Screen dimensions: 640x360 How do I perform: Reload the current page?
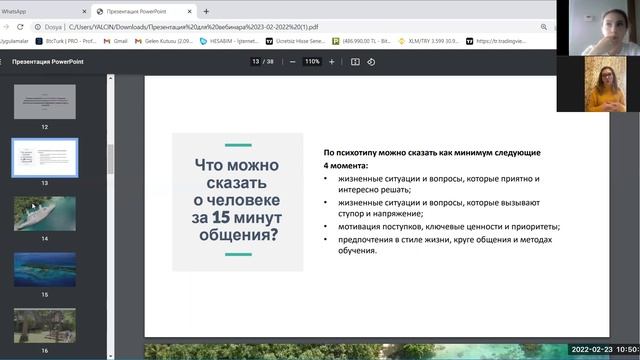tap(20, 27)
